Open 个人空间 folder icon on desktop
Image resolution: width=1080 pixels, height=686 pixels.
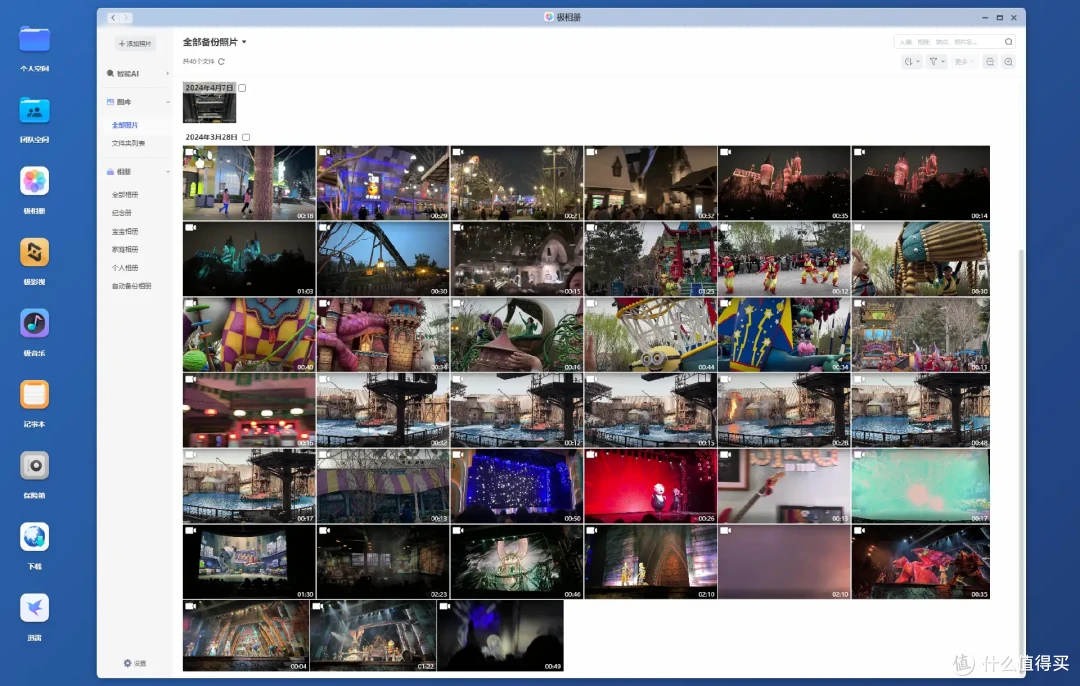[34, 39]
